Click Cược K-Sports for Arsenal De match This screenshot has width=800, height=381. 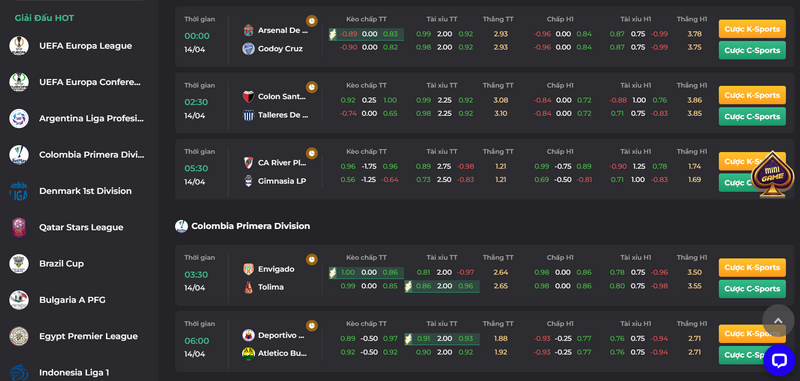point(752,29)
